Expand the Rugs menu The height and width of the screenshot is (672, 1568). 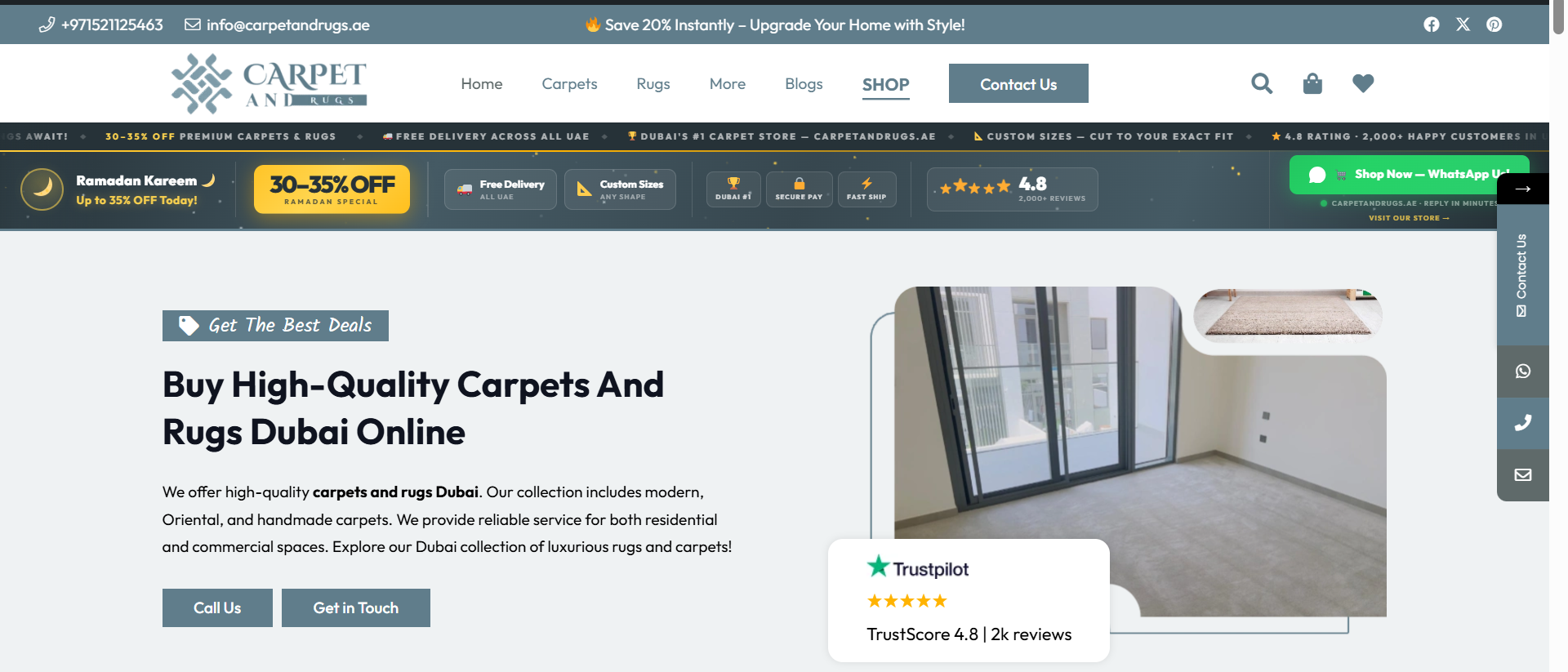click(x=653, y=84)
